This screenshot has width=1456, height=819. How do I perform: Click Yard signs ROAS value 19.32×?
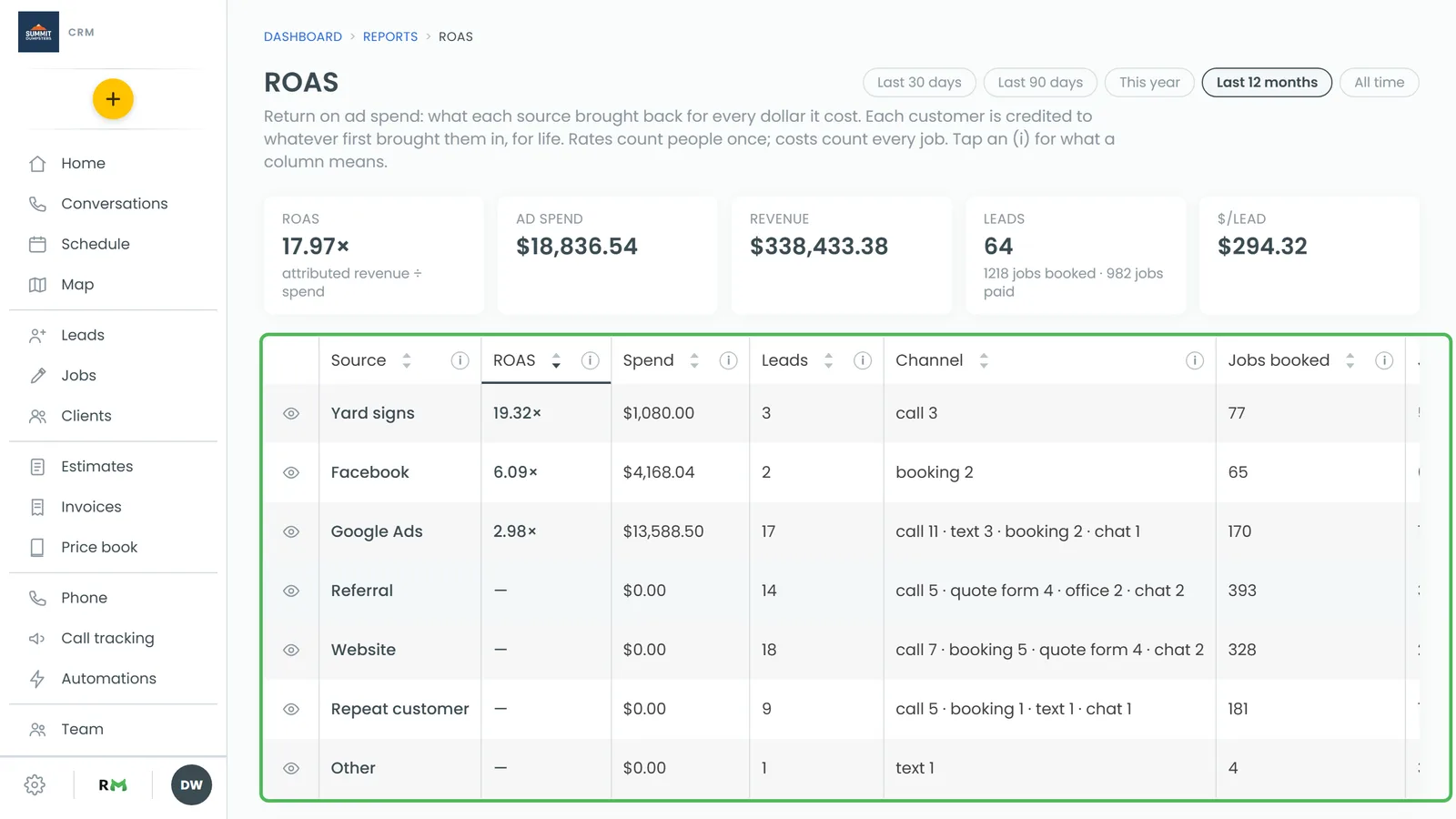point(517,413)
